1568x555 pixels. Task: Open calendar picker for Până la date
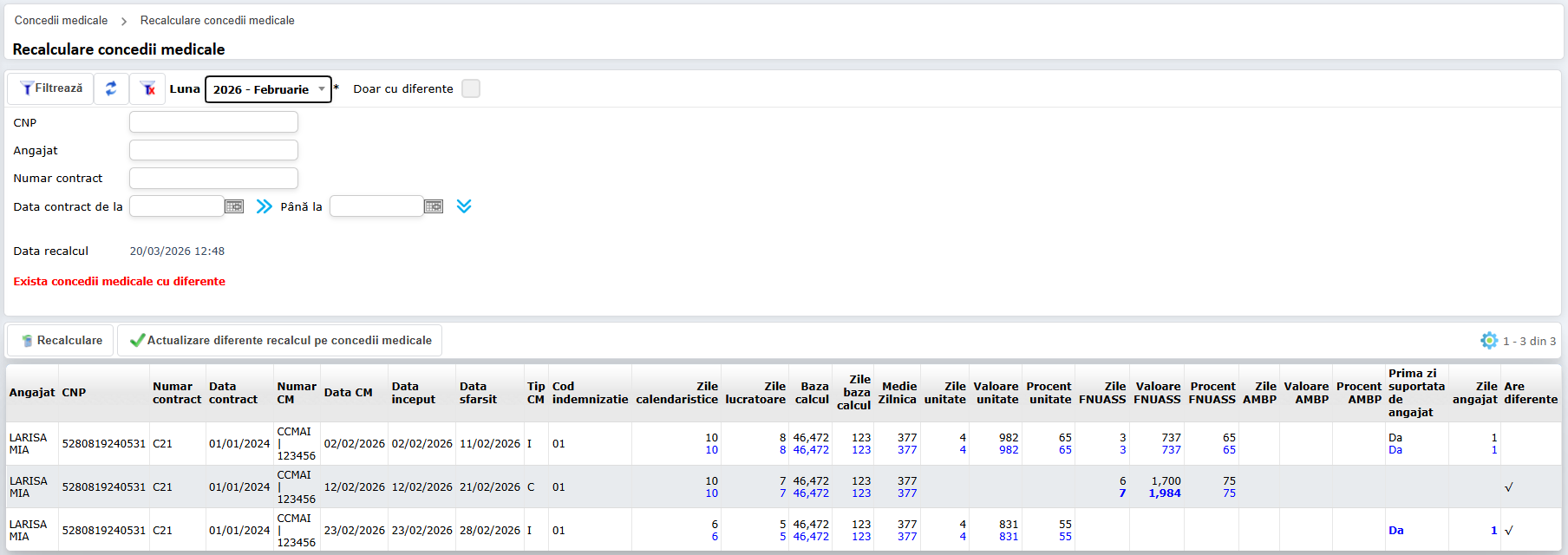(434, 206)
